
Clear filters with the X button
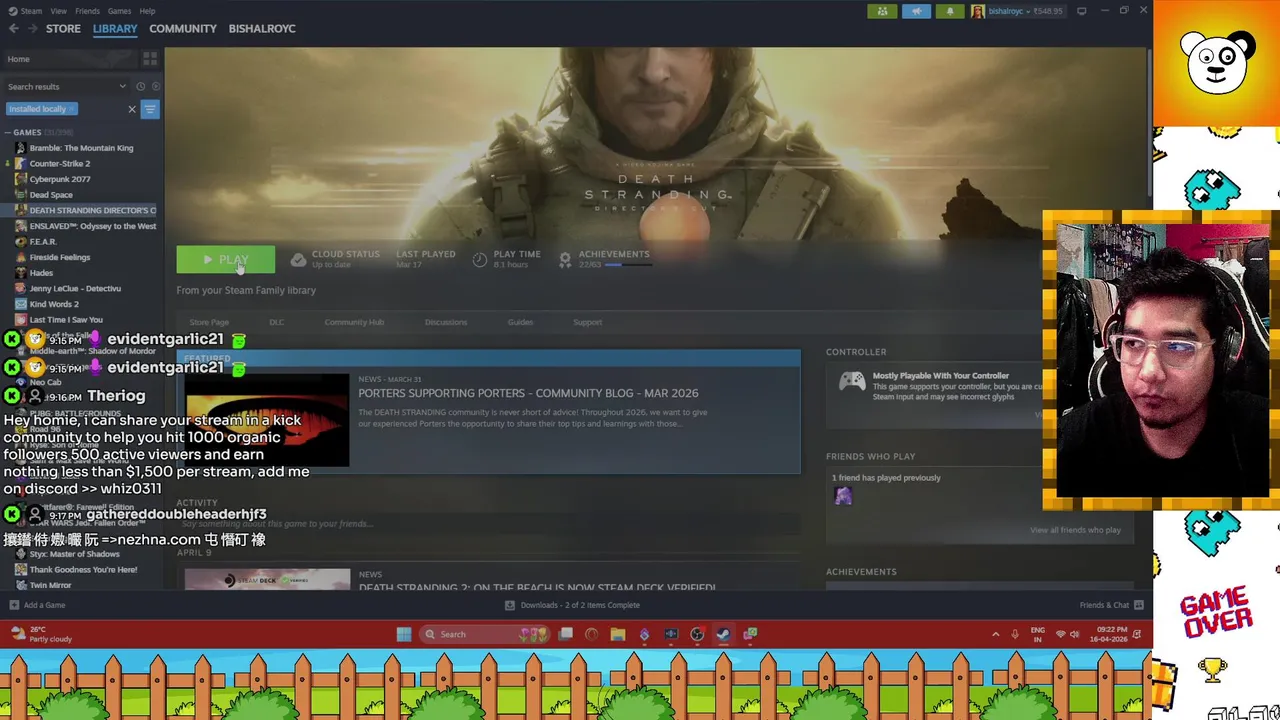point(131,109)
